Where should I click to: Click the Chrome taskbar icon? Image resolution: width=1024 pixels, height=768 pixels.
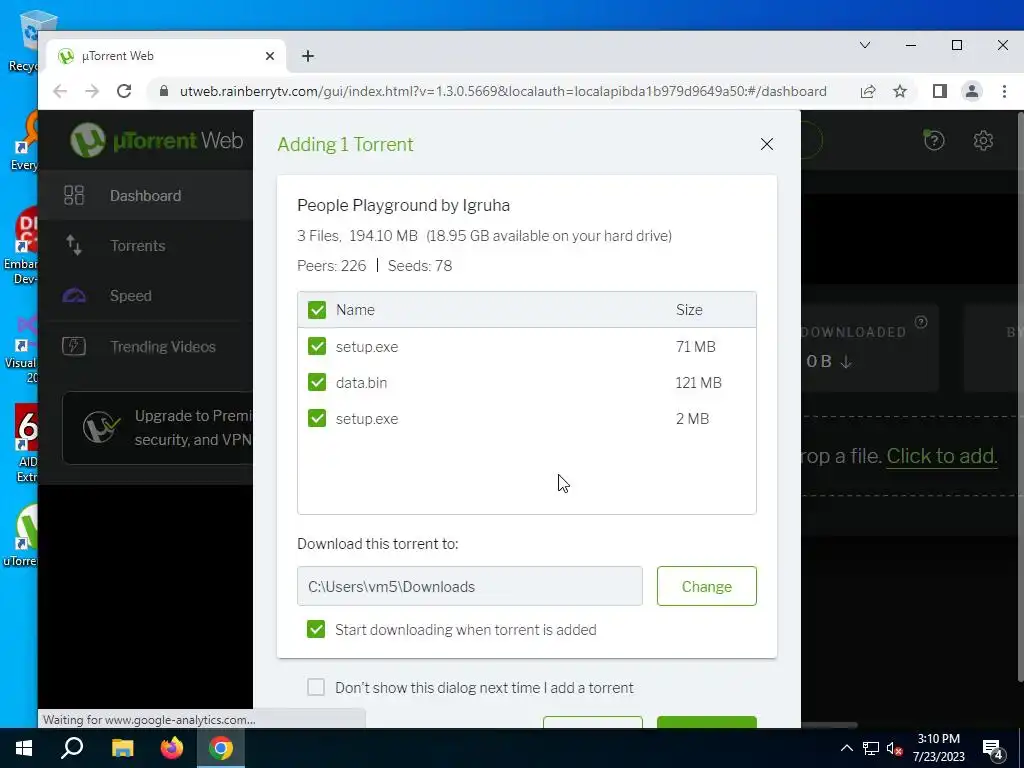(x=221, y=748)
